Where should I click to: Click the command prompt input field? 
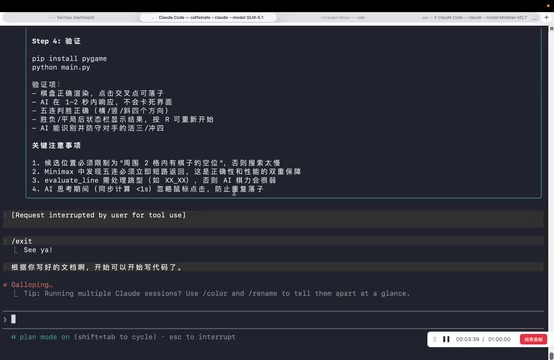(274, 319)
